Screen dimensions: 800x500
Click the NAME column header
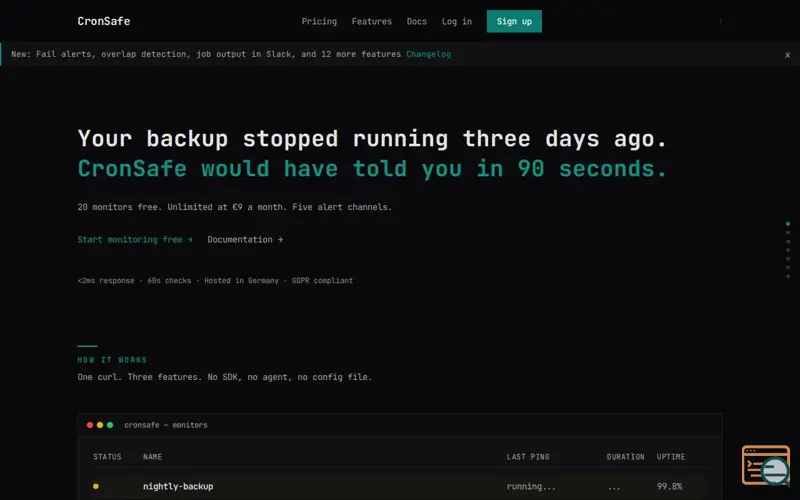coord(153,457)
